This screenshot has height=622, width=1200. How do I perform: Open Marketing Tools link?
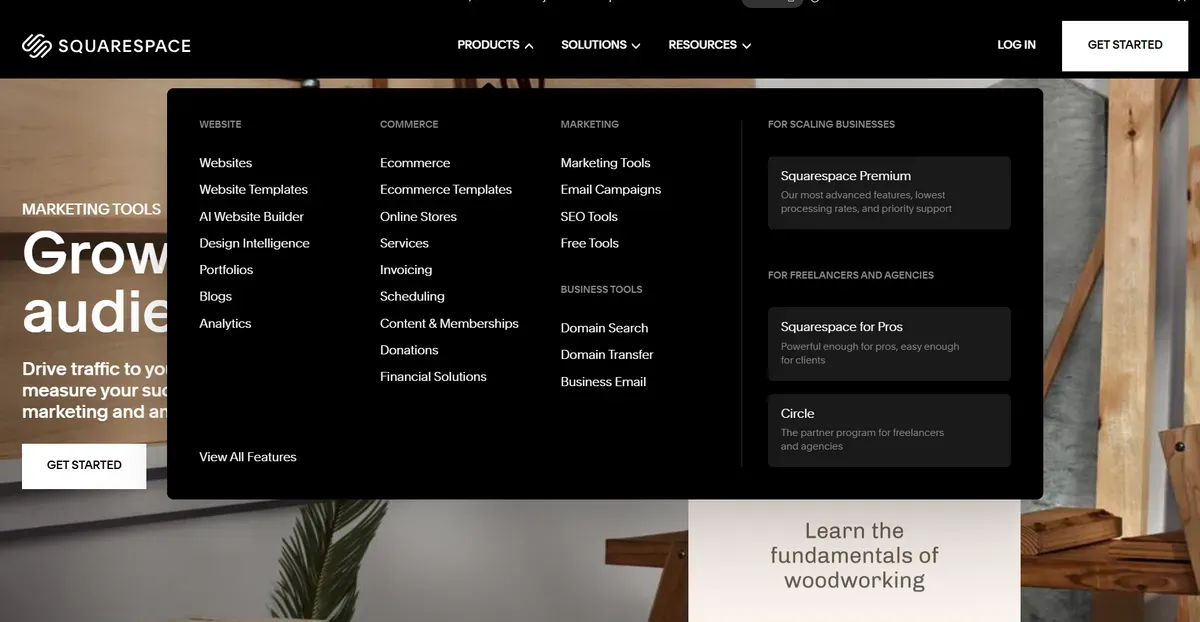tap(606, 163)
